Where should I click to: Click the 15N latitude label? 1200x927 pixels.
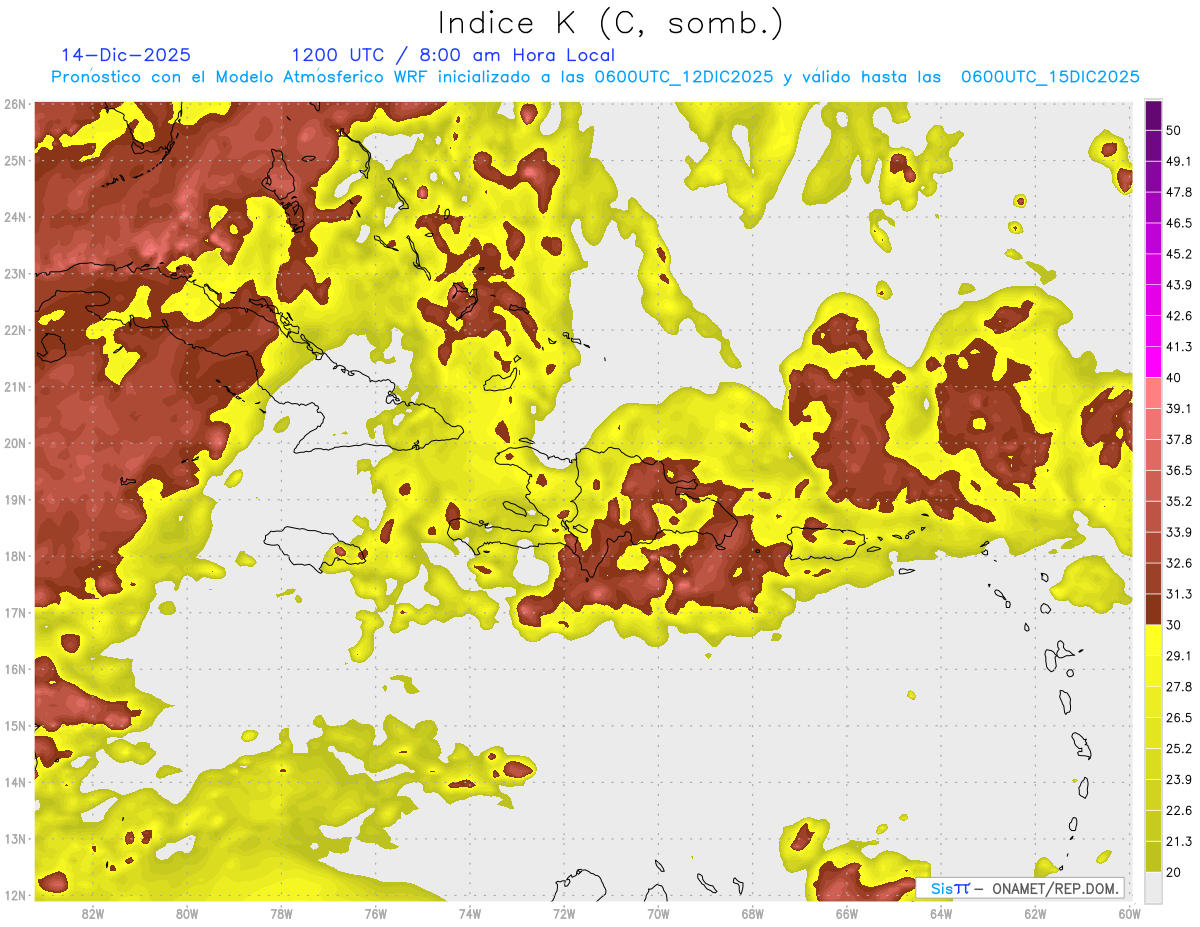tap(15, 726)
